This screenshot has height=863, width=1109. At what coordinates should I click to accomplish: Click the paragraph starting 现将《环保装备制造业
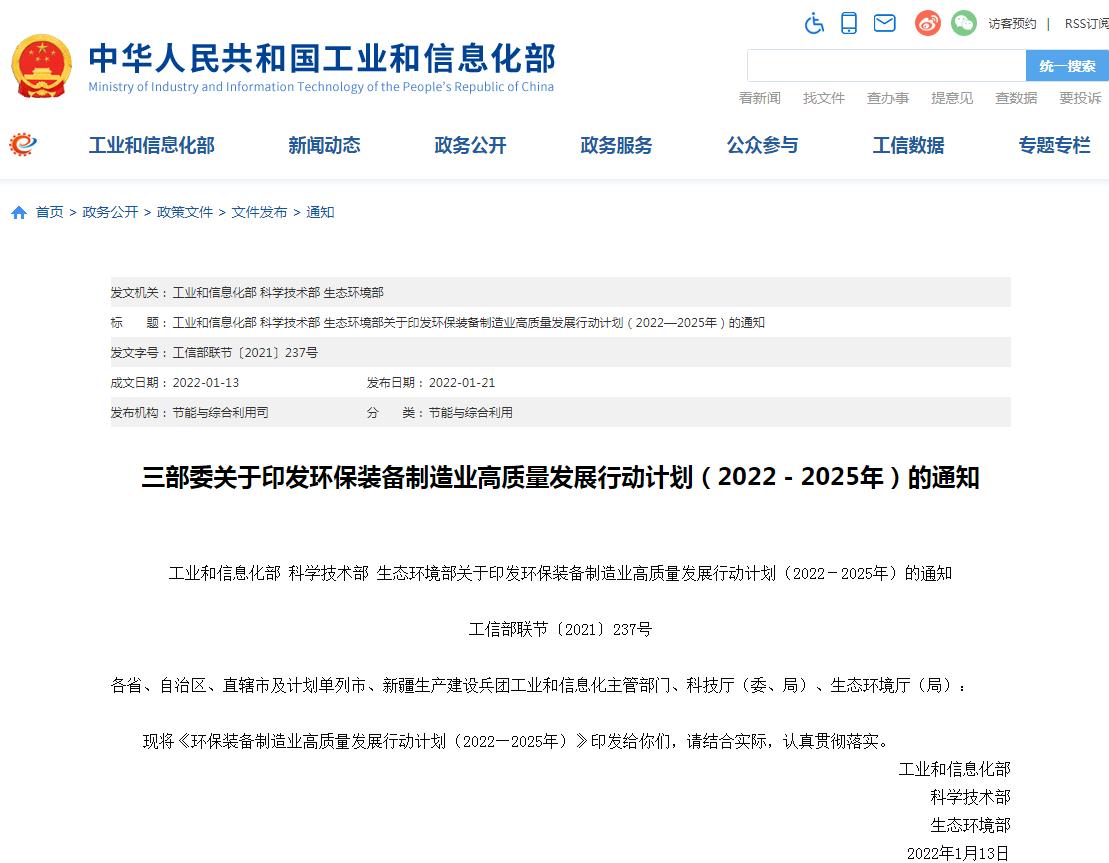tap(516, 741)
